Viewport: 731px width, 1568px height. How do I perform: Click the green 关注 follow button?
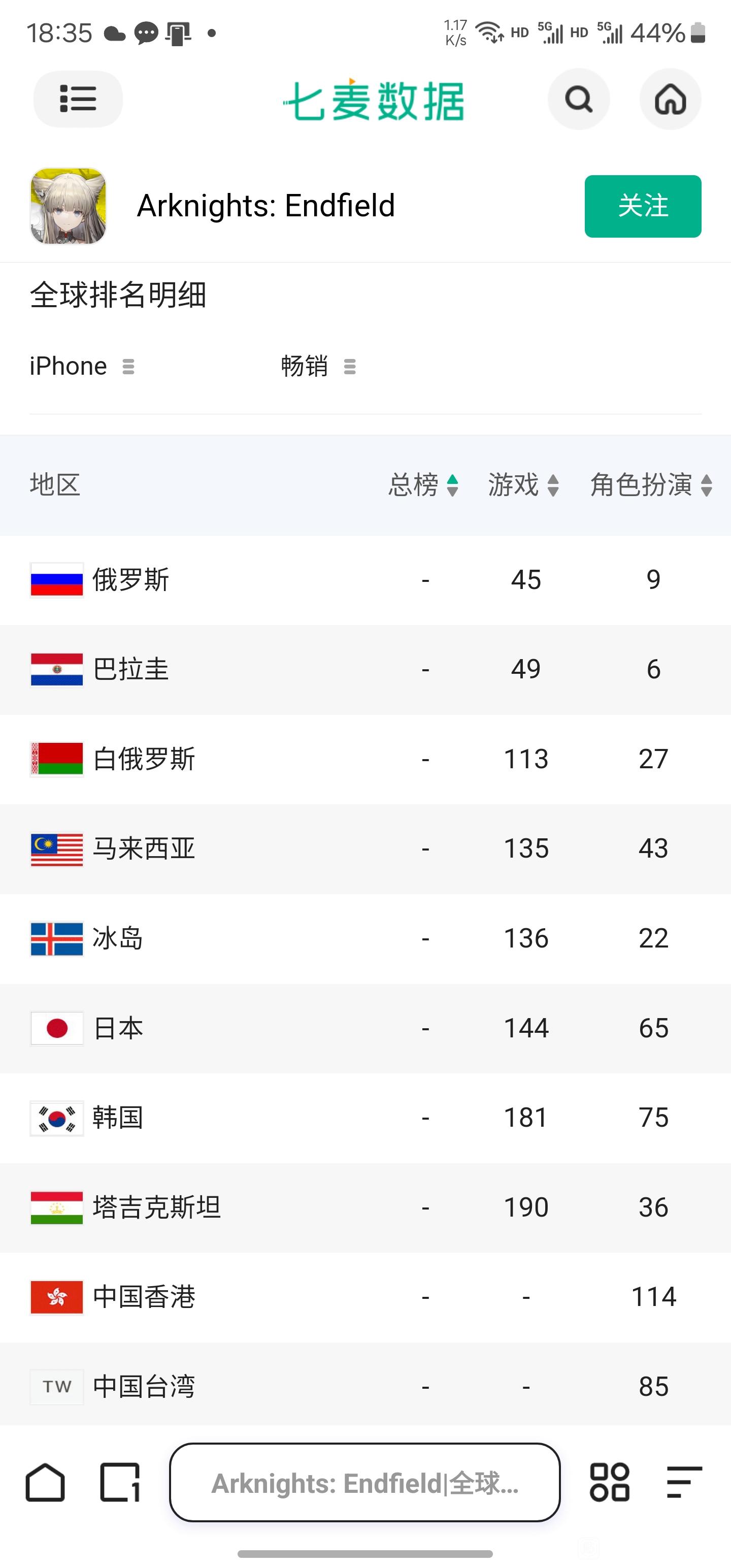(643, 206)
